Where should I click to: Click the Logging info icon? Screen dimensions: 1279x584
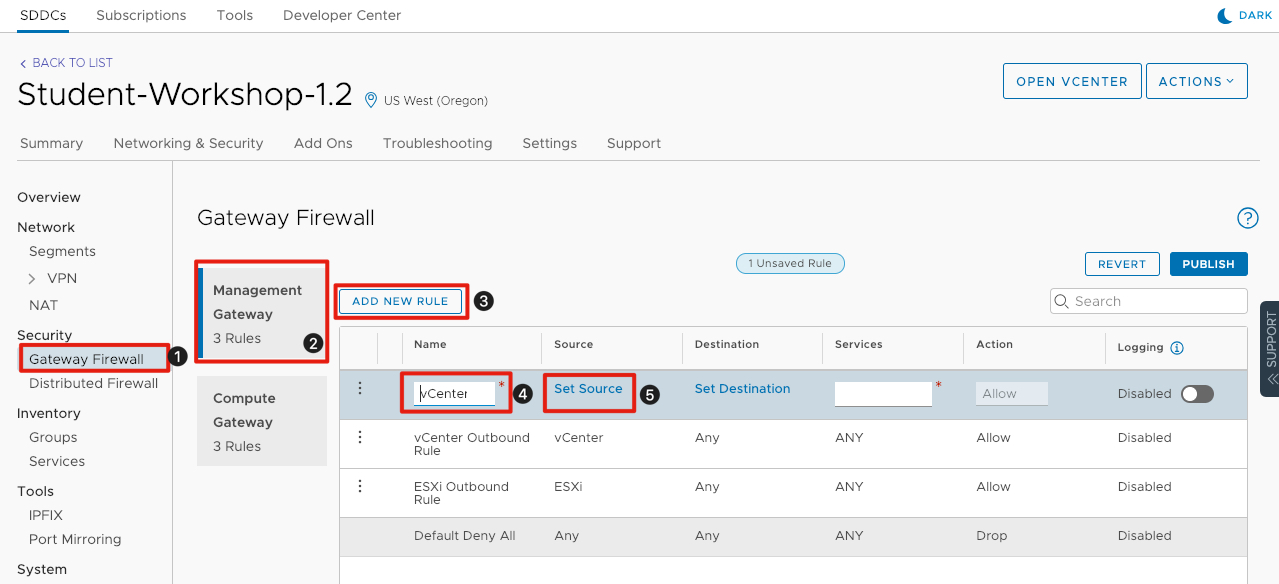(x=1177, y=348)
